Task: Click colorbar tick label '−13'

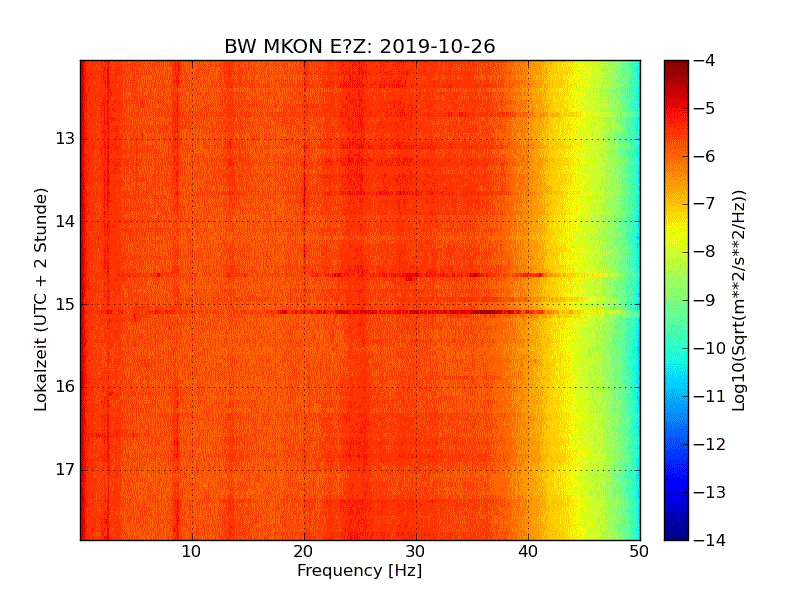Action: (x=710, y=492)
